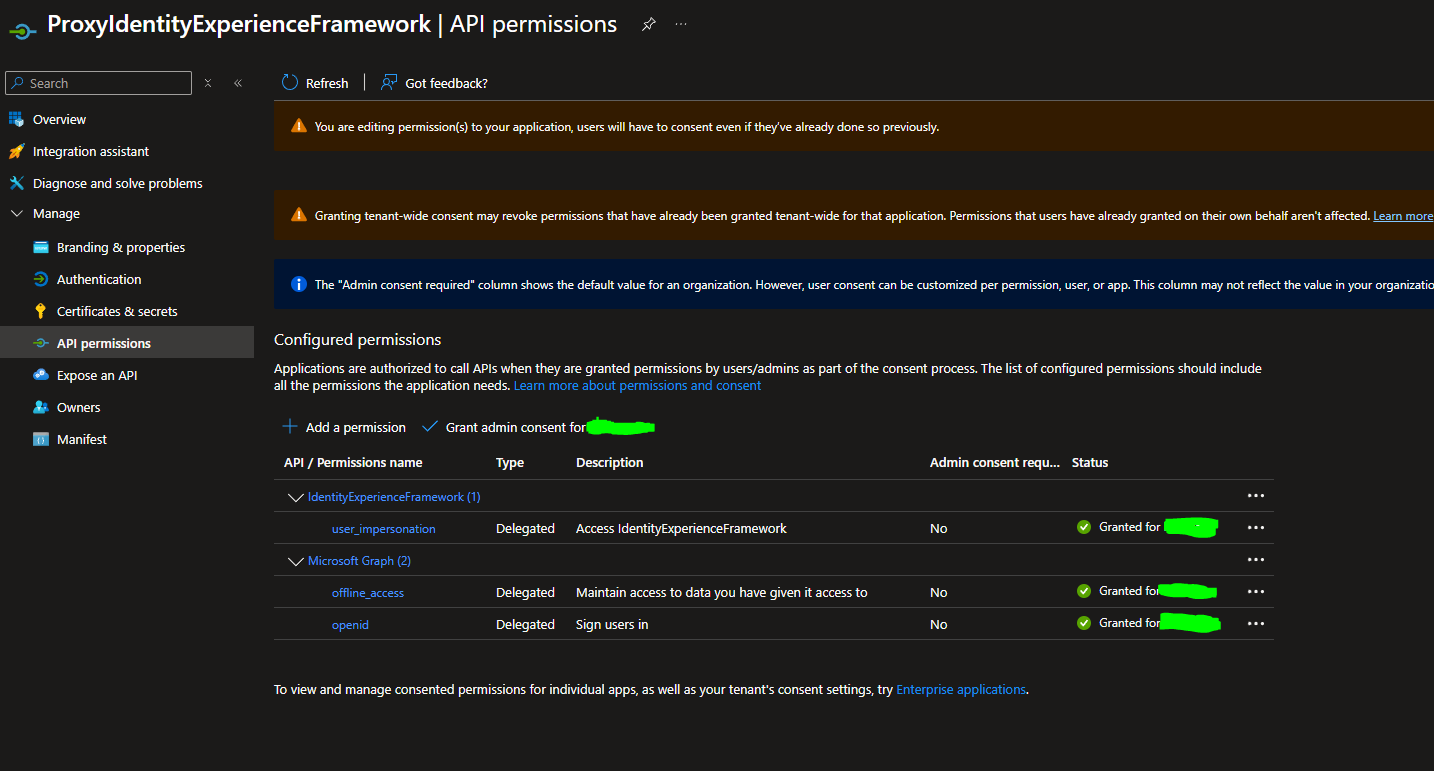The height and width of the screenshot is (771, 1434).
Task: Open ellipsis menu for IdentityExperienceFramework group
Action: coord(1256,496)
